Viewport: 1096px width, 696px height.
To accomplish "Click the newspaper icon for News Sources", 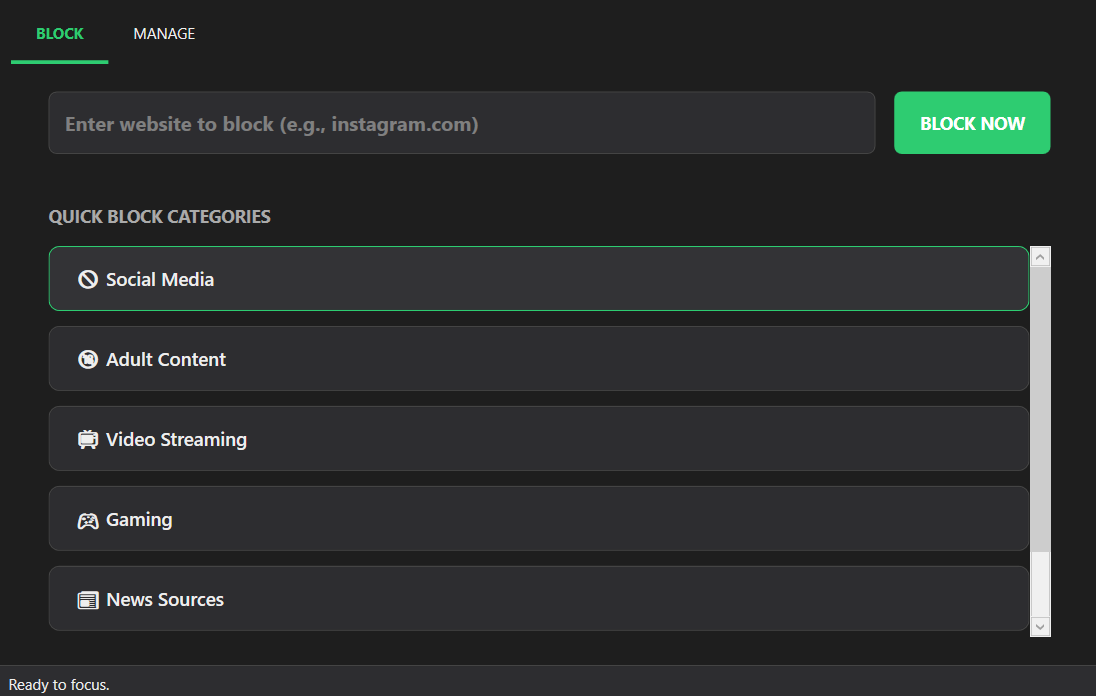I will click(88, 600).
